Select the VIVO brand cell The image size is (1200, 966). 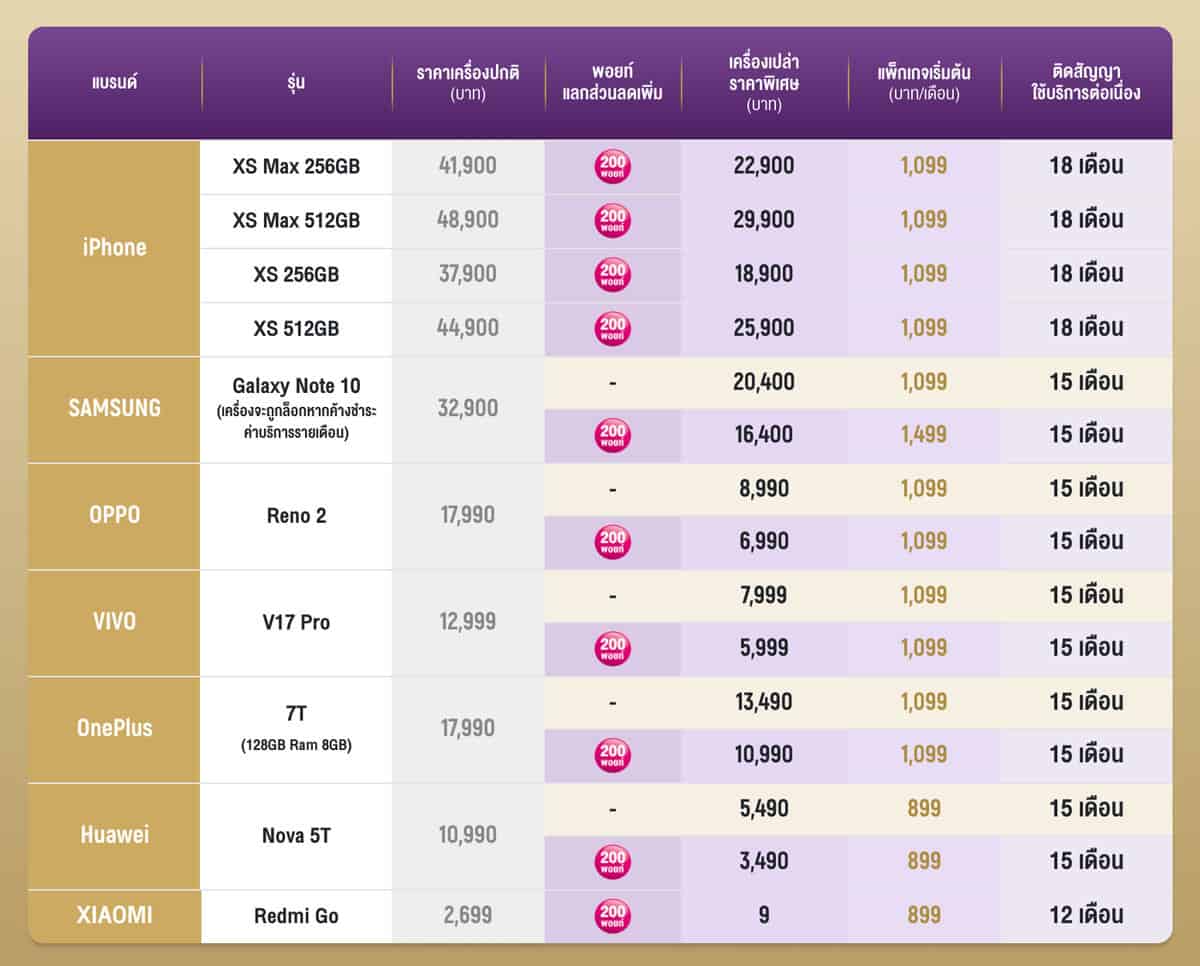coord(114,623)
